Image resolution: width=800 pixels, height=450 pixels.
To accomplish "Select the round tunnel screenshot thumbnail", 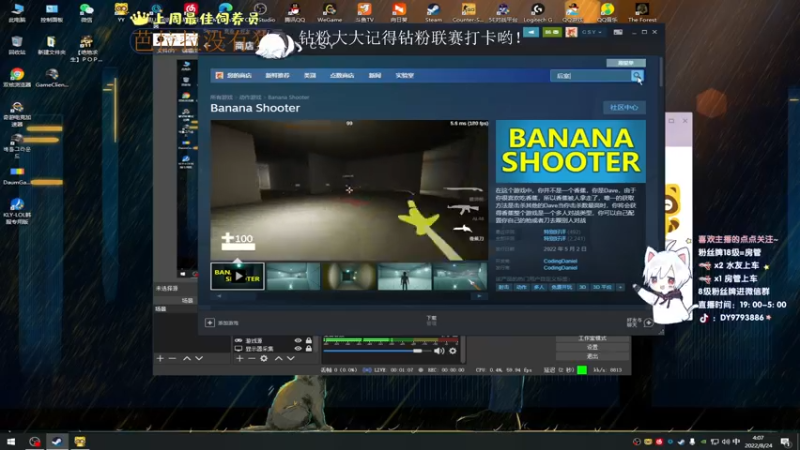I will click(349, 276).
